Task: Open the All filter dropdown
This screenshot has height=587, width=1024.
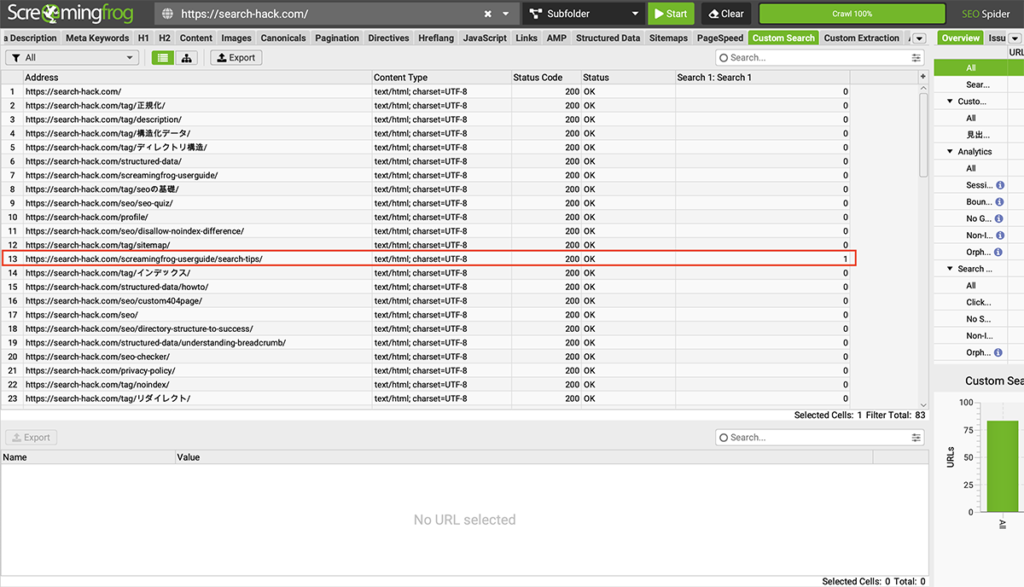Action: coord(72,57)
